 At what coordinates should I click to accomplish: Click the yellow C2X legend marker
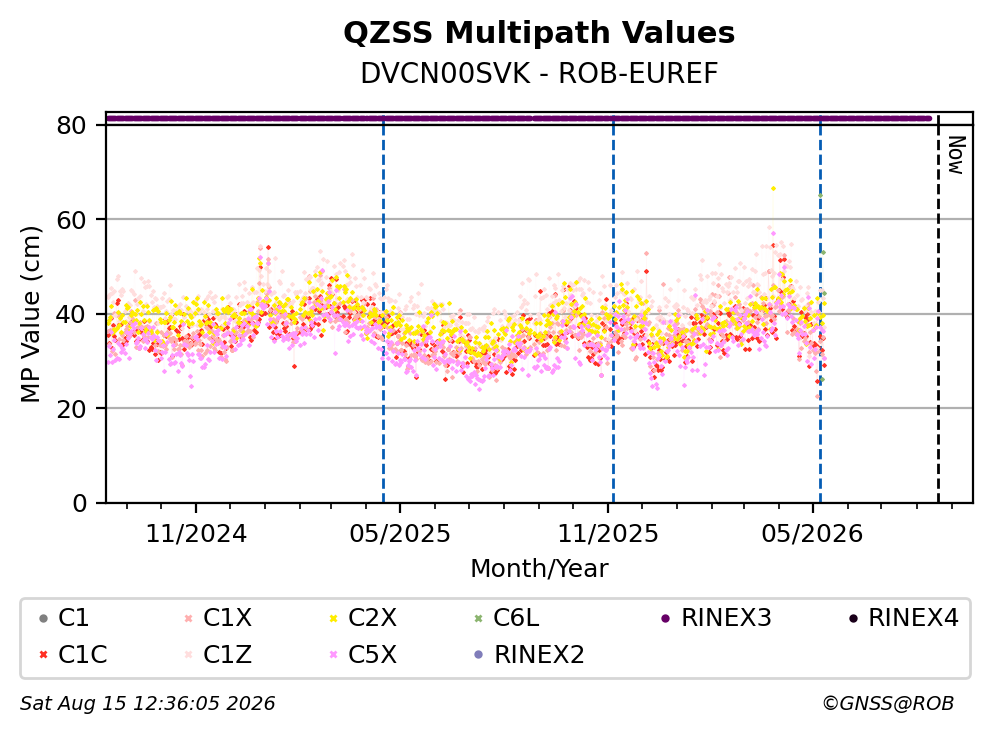tap(333, 618)
